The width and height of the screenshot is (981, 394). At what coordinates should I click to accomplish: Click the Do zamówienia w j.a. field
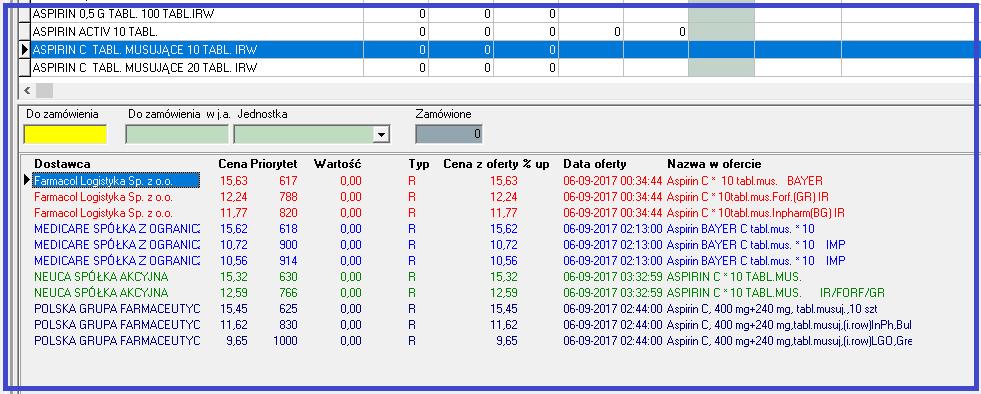click(177, 134)
